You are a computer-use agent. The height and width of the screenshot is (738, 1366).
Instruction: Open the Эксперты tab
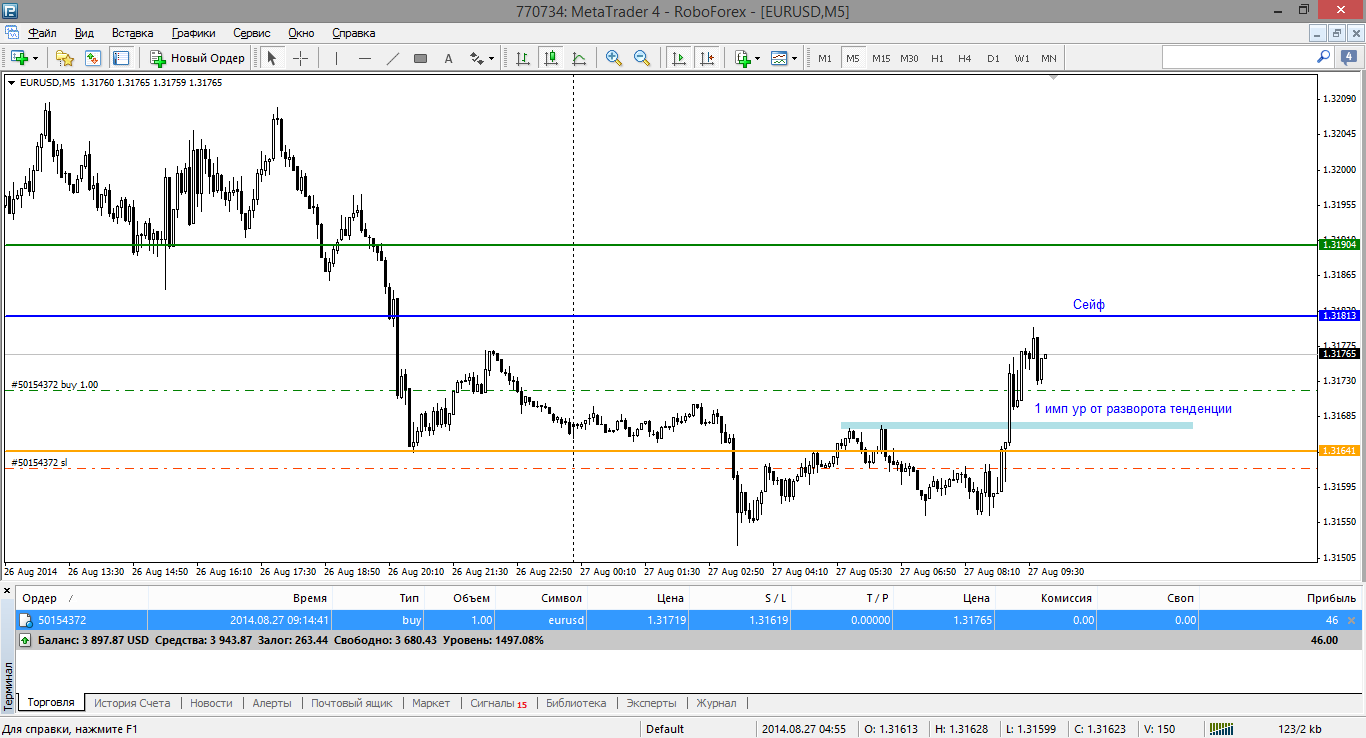coord(651,703)
